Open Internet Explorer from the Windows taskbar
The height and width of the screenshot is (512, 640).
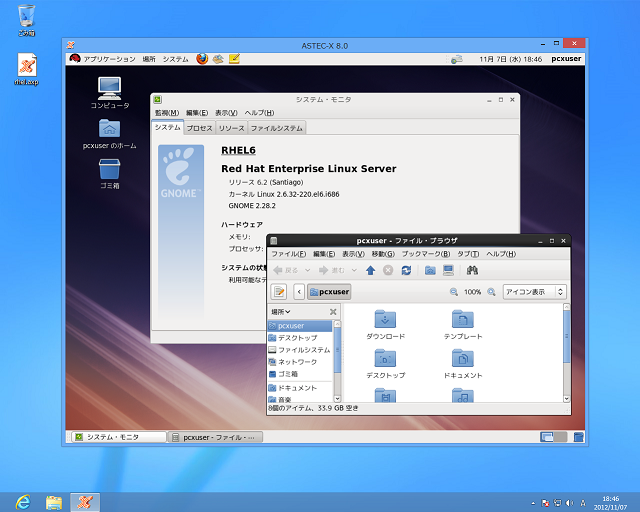pyautogui.click(x=23, y=502)
